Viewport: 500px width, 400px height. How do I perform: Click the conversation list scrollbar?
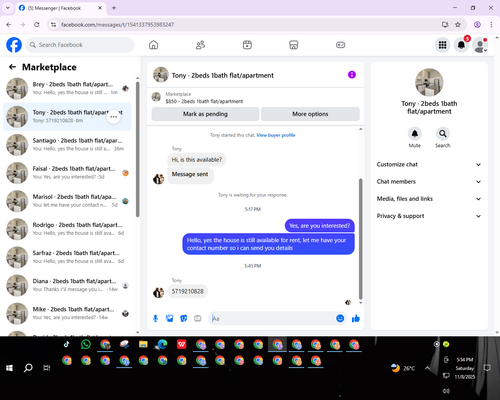click(137, 149)
